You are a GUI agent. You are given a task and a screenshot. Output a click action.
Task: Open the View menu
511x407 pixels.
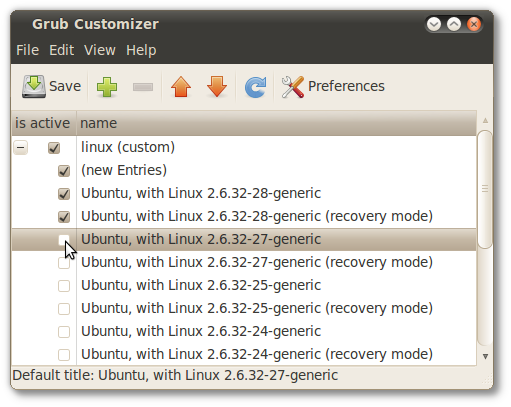(100, 50)
